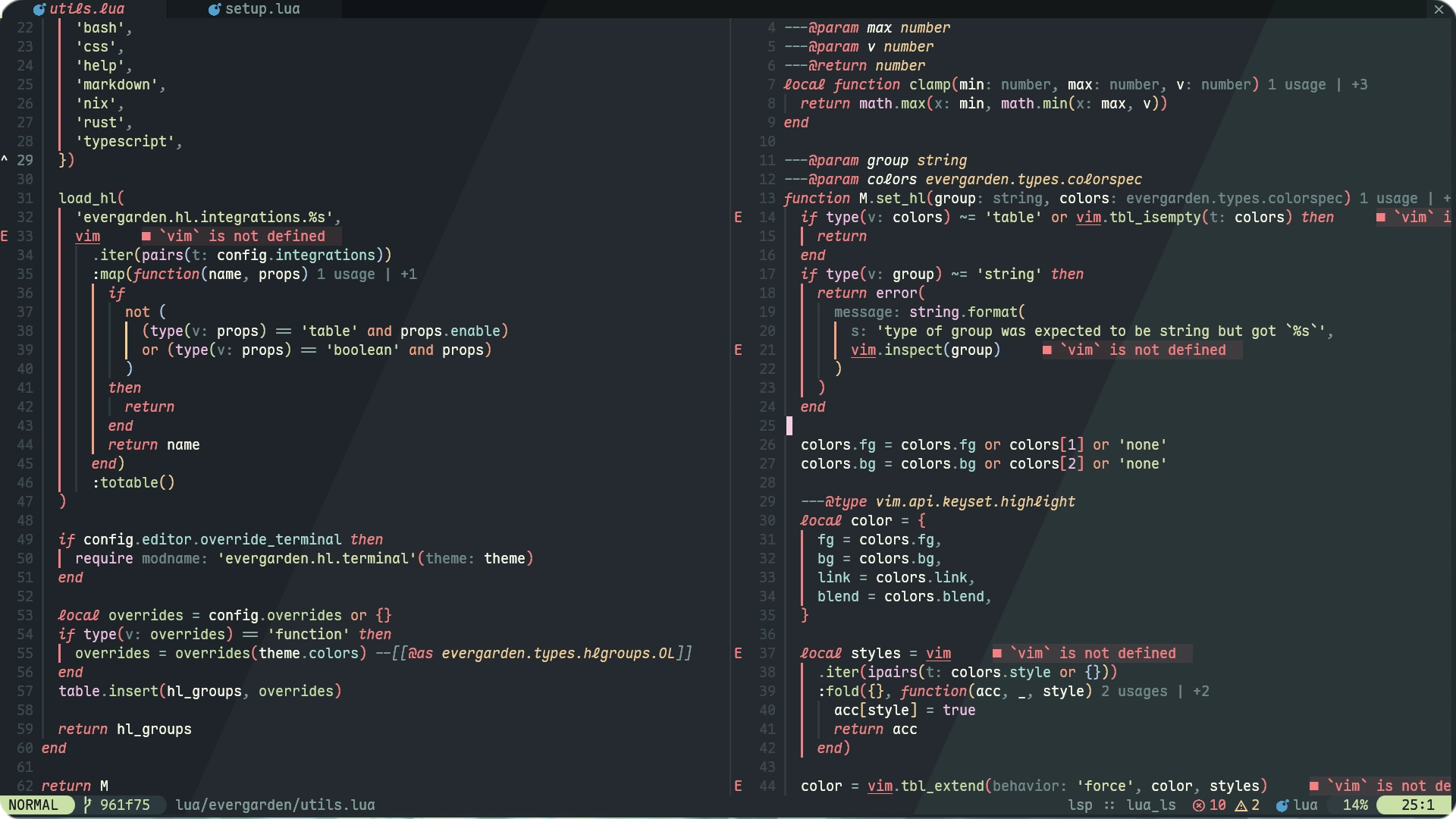1456x819 pixels.
Task: Click the 25:1 cursor position indicator
Action: [x=1417, y=805]
